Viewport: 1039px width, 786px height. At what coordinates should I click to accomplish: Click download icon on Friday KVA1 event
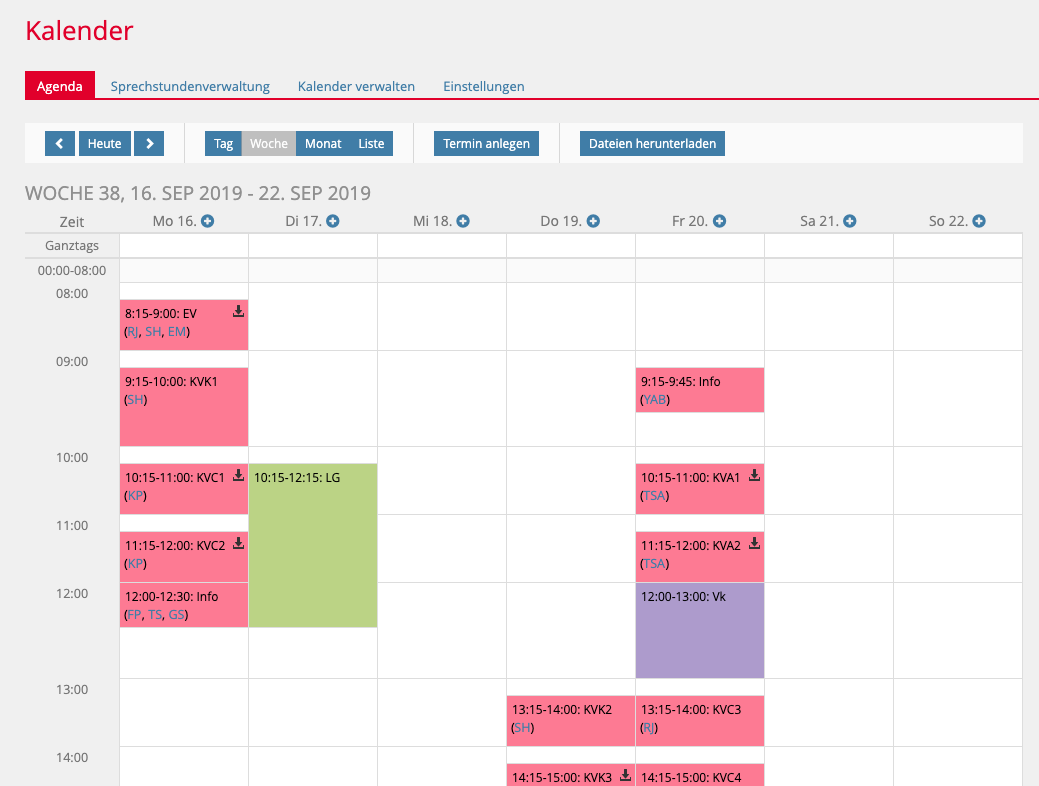[754, 476]
